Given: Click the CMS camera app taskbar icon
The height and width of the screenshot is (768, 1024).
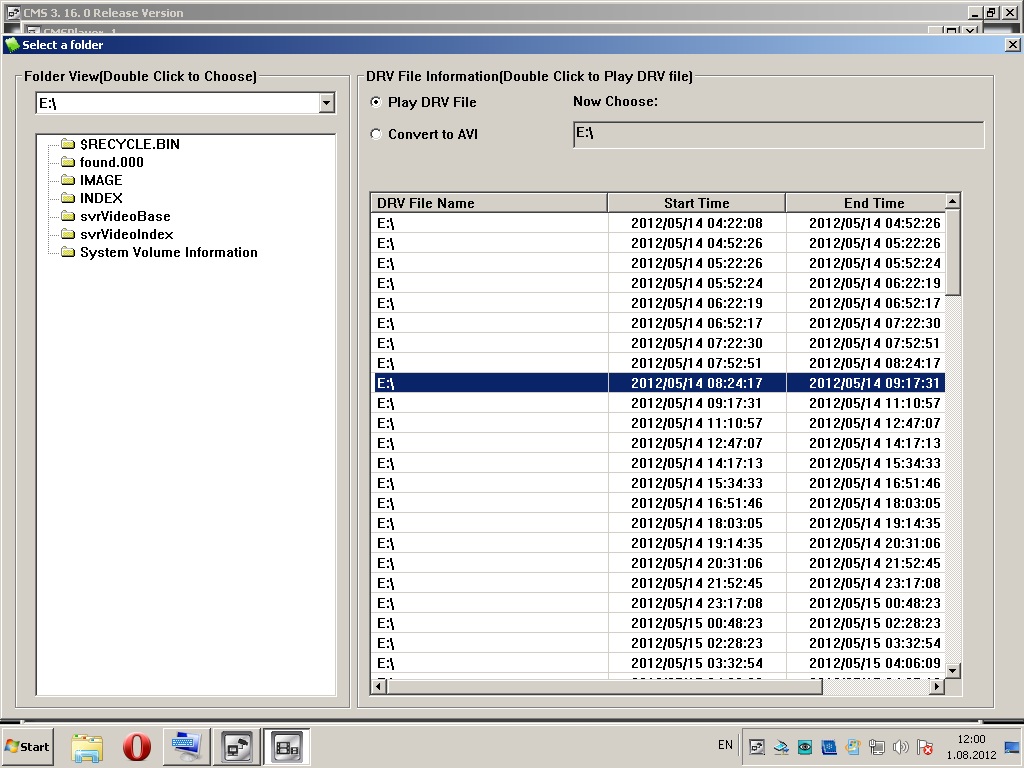Looking at the screenshot, I should 237,746.
